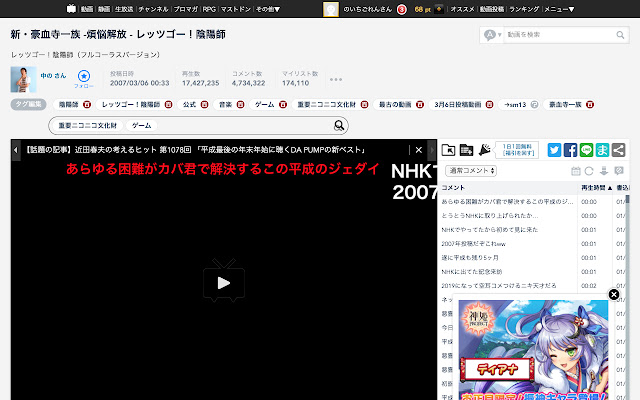The width and height of the screenshot is (640, 400).
Task: Close the news ticker with X
Action: click(x=418, y=150)
